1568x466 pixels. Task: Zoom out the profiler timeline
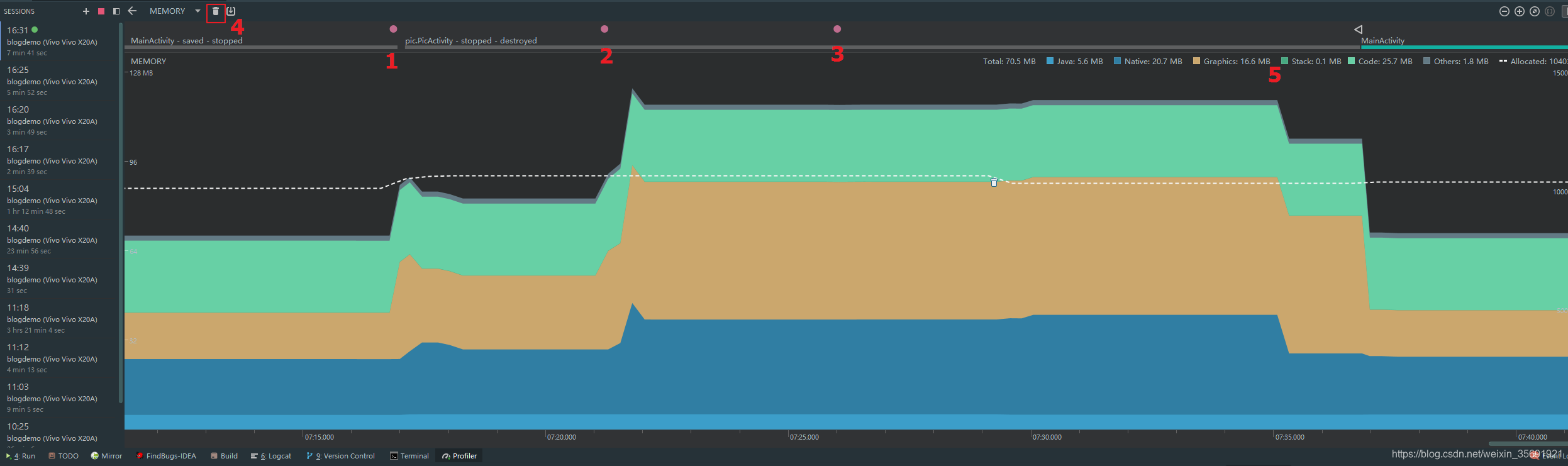click(x=1504, y=11)
